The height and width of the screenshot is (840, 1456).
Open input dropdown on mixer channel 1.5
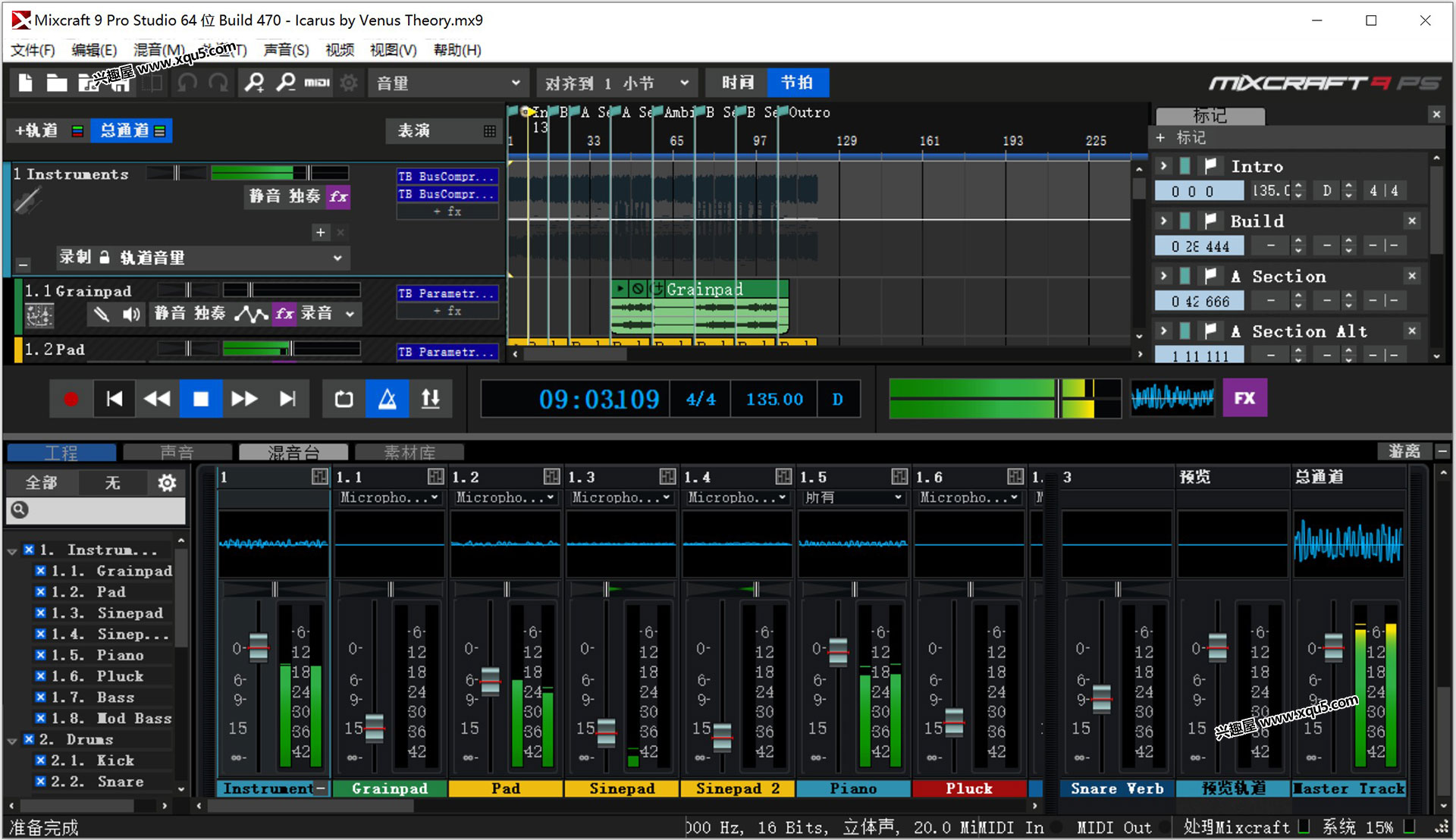pos(853,498)
